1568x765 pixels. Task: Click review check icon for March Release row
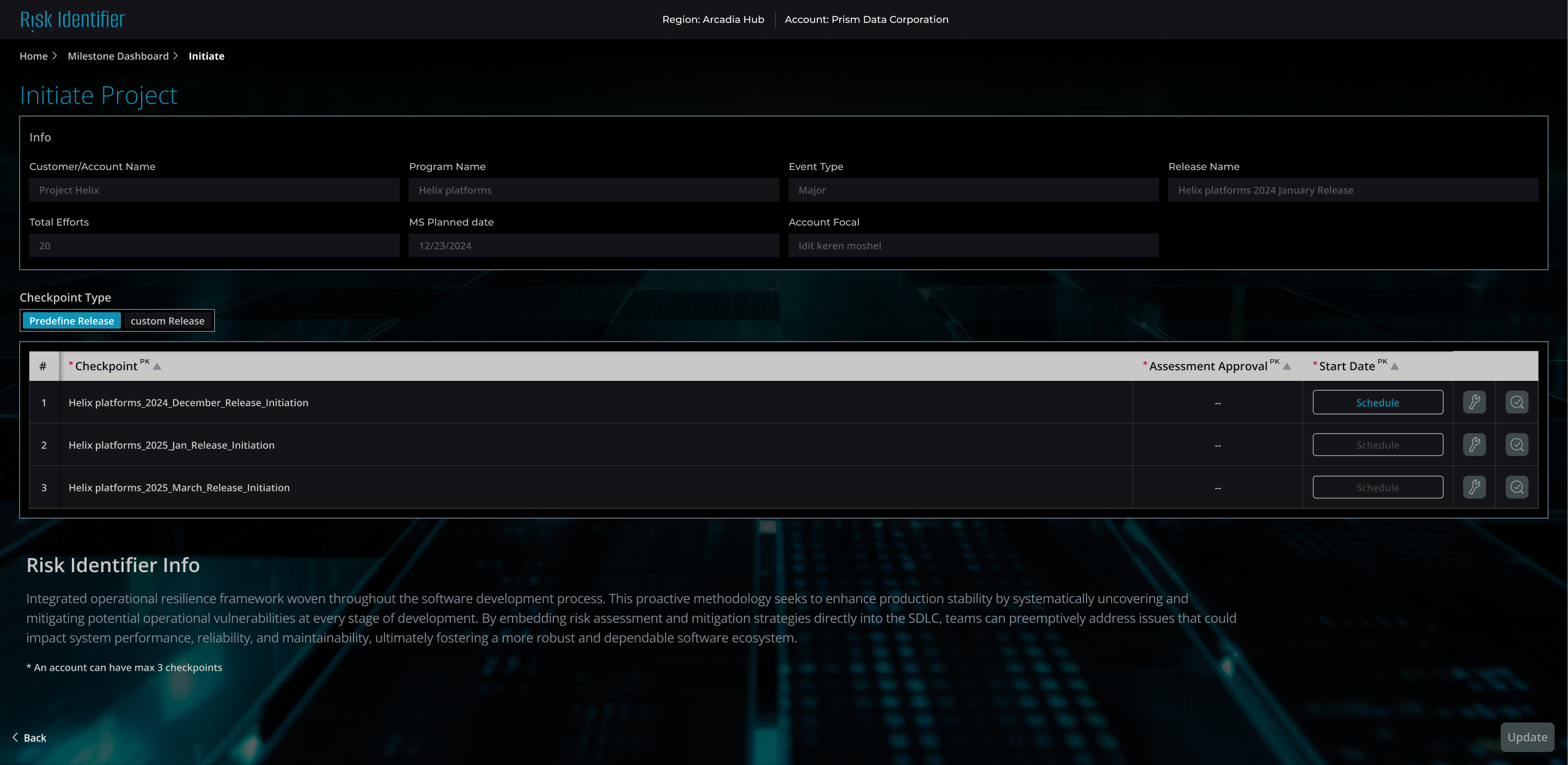[x=1516, y=487]
